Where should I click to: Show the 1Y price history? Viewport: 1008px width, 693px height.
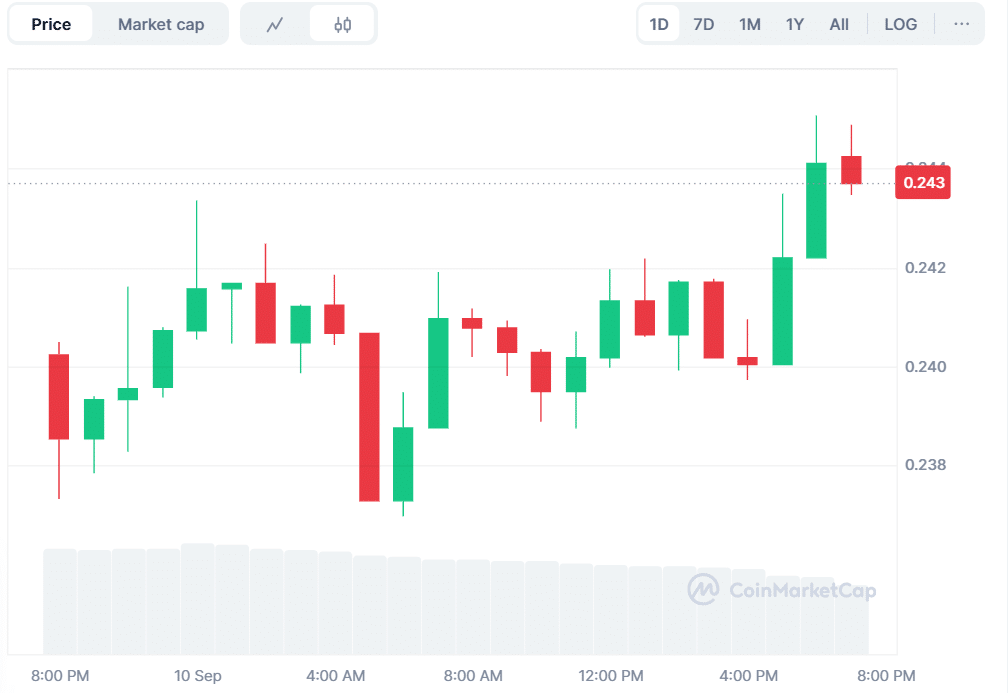795,24
